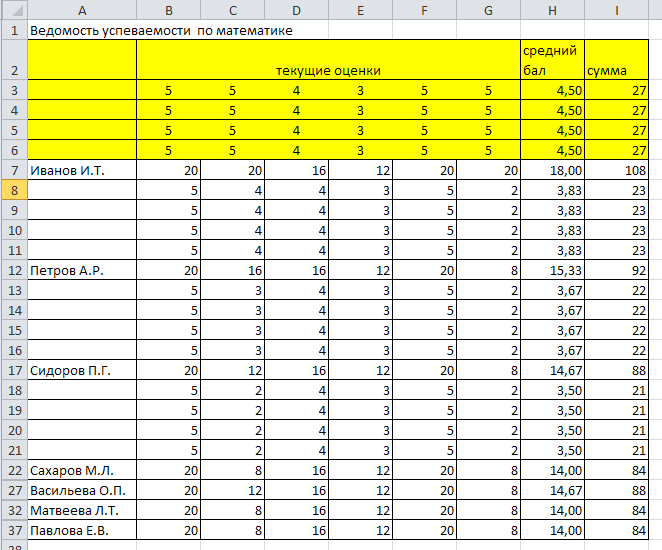Select row 2 header
Image resolution: width=662 pixels, height=550 pixels.
click(15, 60)
